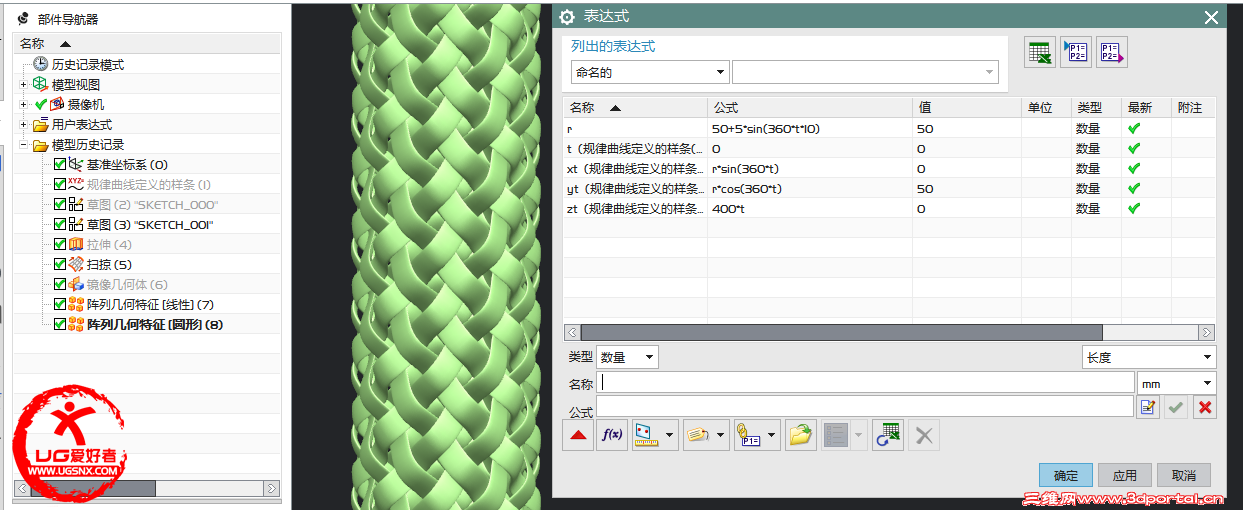
Task: Select the expression row with formula 50+5*sin(360*t*10)
Action: [889, 128]
